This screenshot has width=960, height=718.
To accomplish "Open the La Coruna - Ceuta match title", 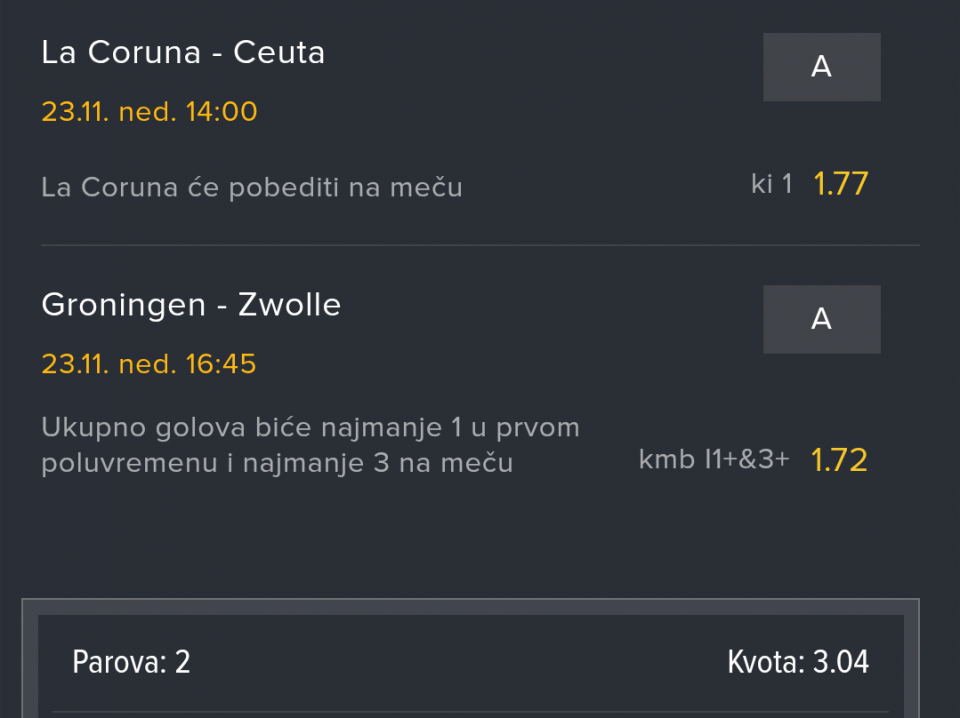I will point(183,53).
